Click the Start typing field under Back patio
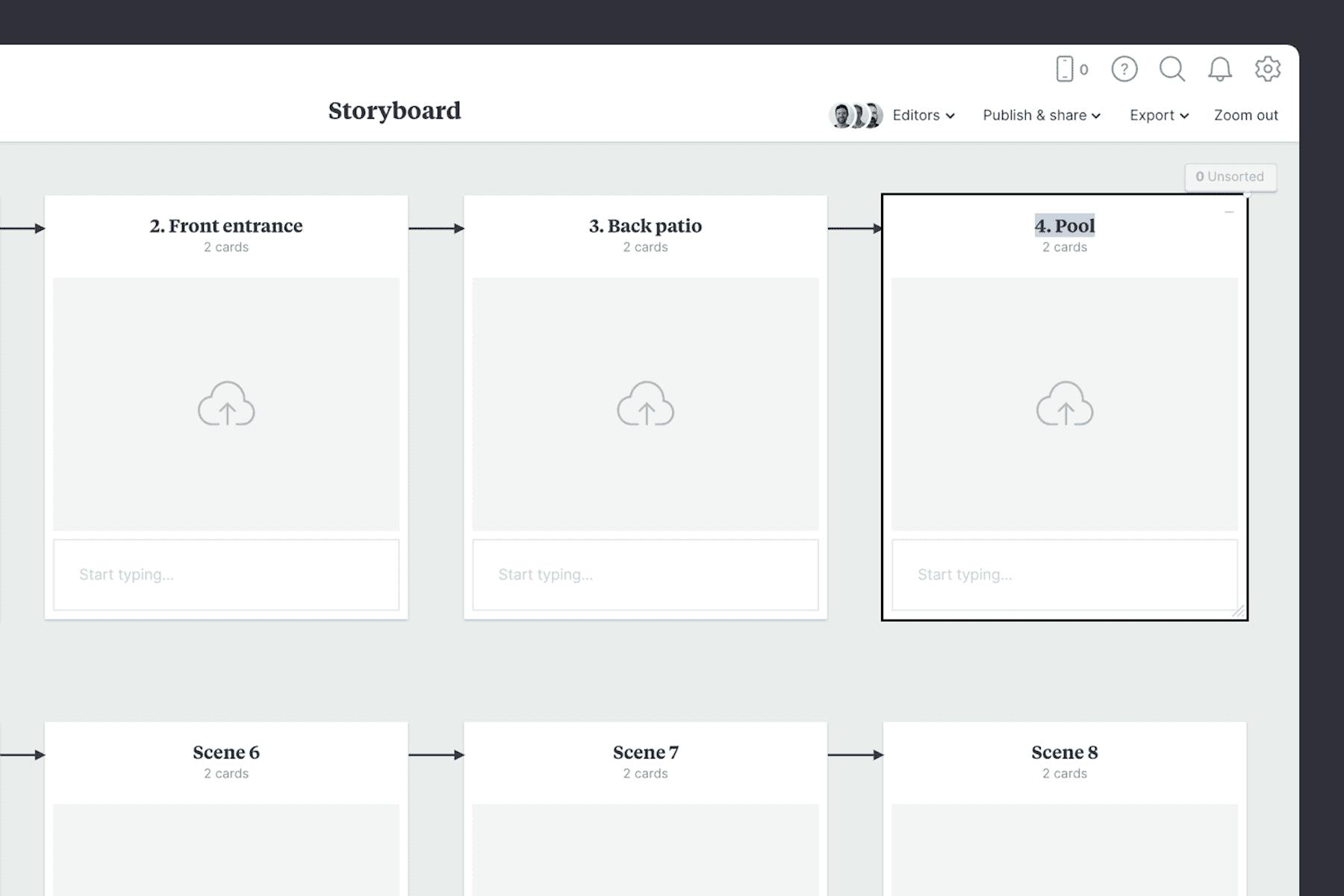 (645, 574)
